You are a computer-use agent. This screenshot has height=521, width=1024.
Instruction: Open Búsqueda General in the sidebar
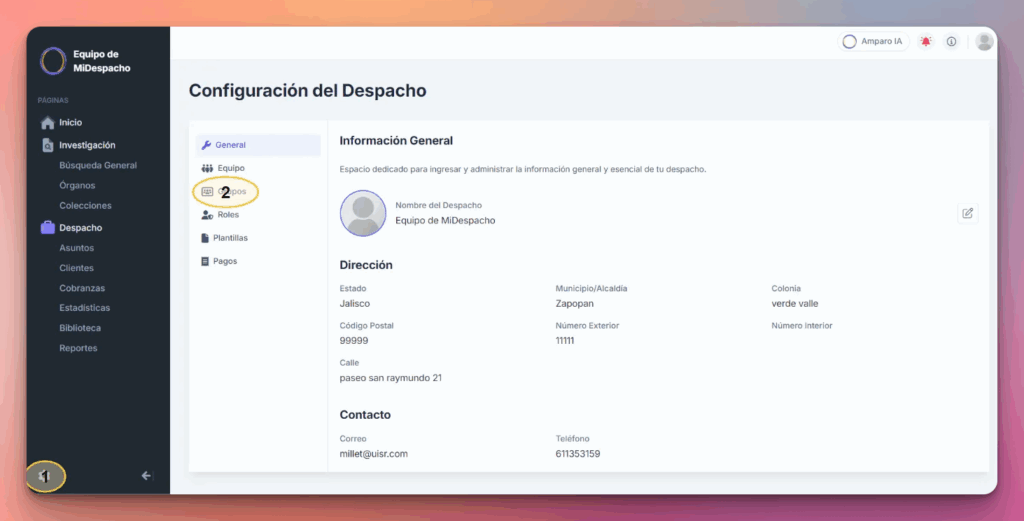98,165
